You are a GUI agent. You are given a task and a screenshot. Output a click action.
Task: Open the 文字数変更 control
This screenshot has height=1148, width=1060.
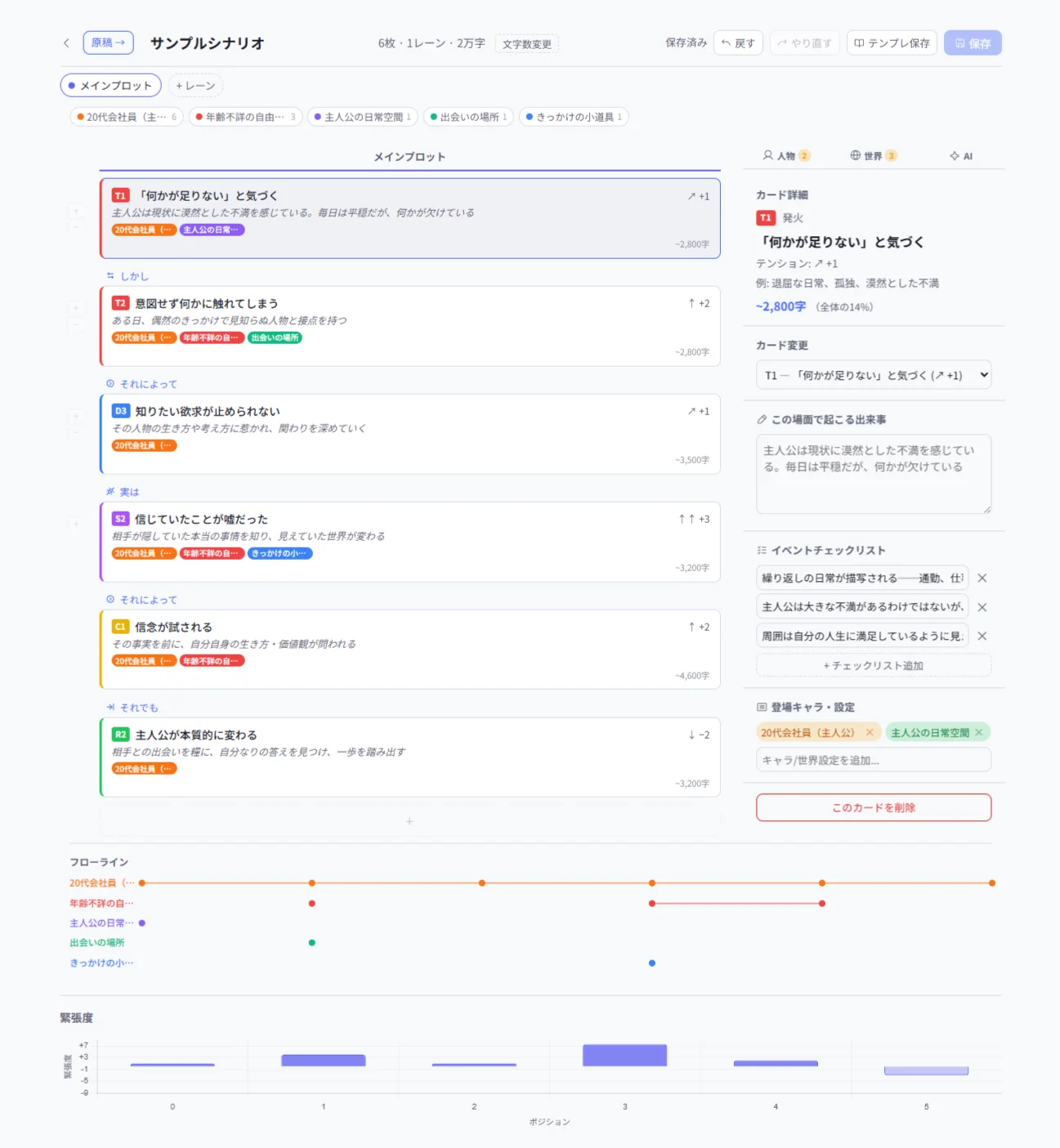pos(527,46)
